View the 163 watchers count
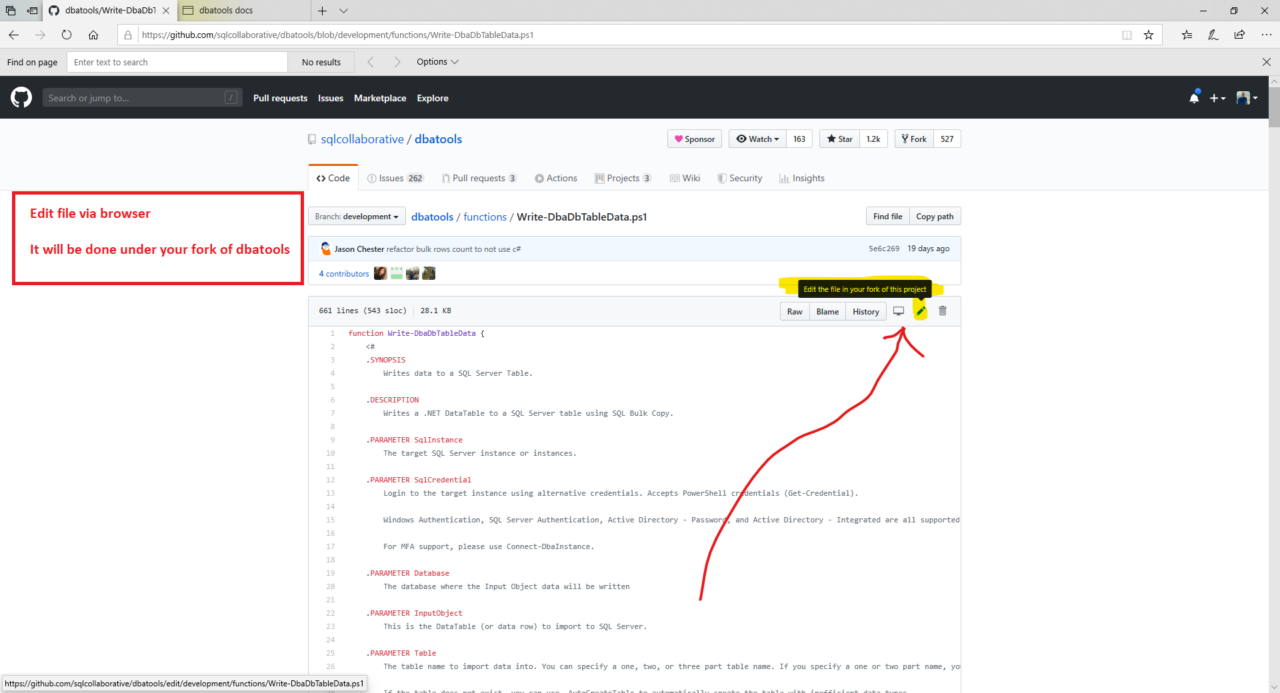 click(799, 139)
